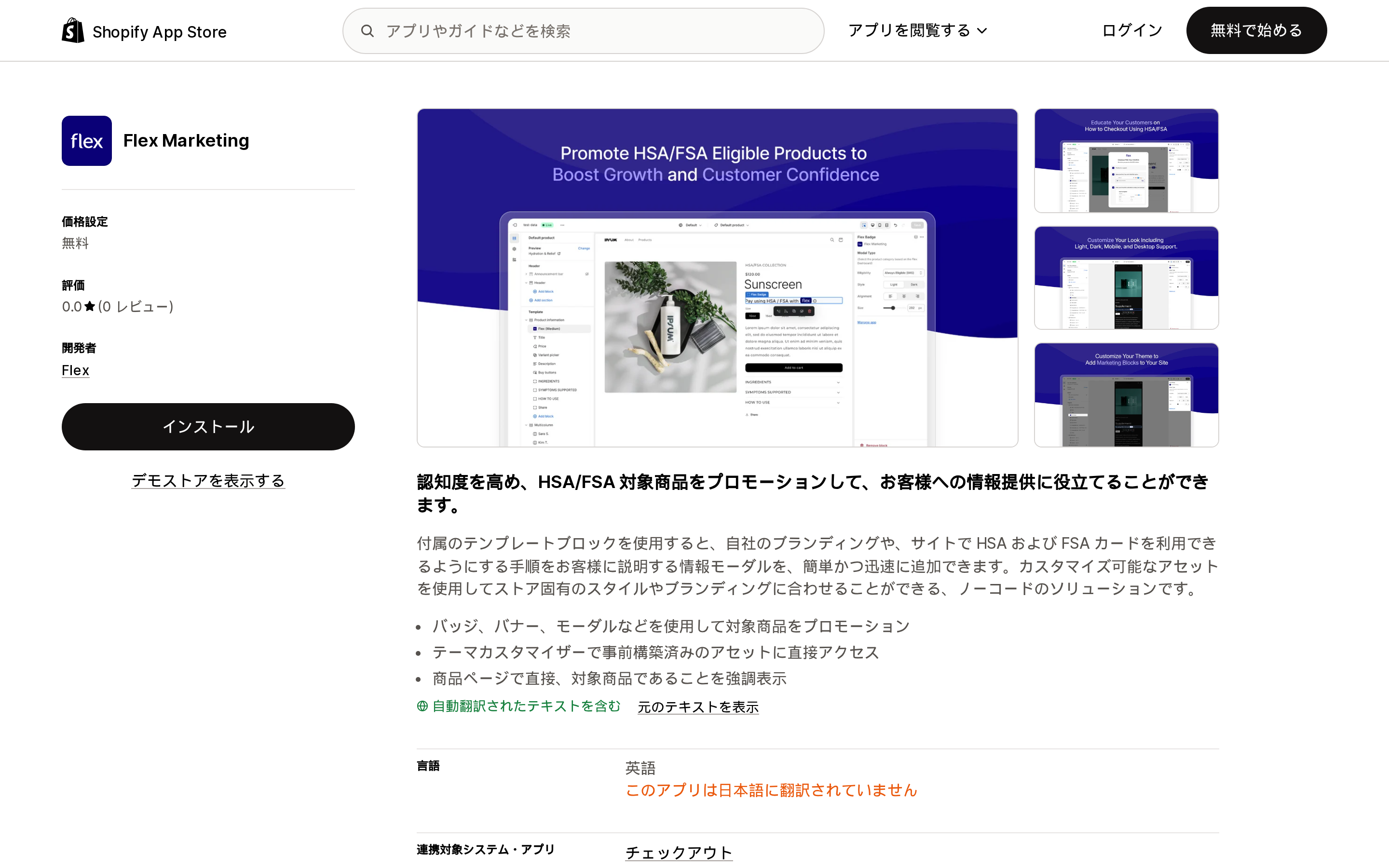Click the 自動翻訳されたテキストを含む label
Screen dimensions: 1389x868
click(526, 706)
